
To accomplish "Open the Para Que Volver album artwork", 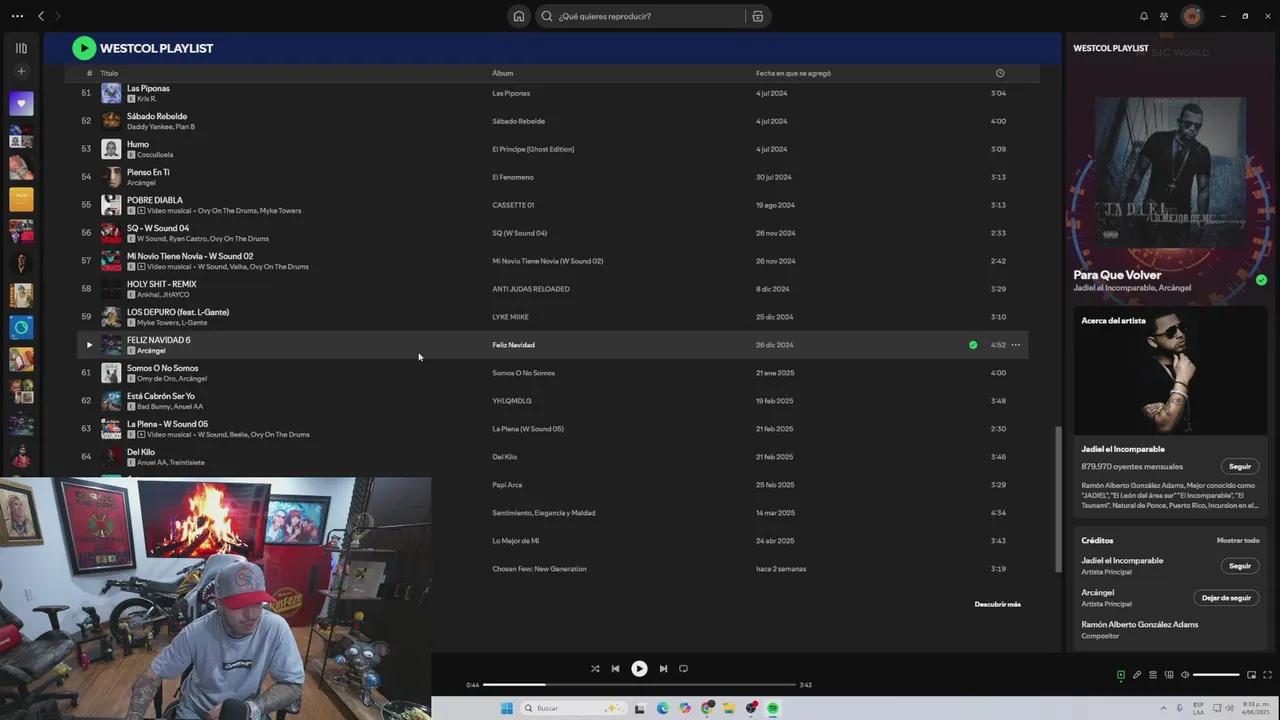I will [x=1170, y=172].
